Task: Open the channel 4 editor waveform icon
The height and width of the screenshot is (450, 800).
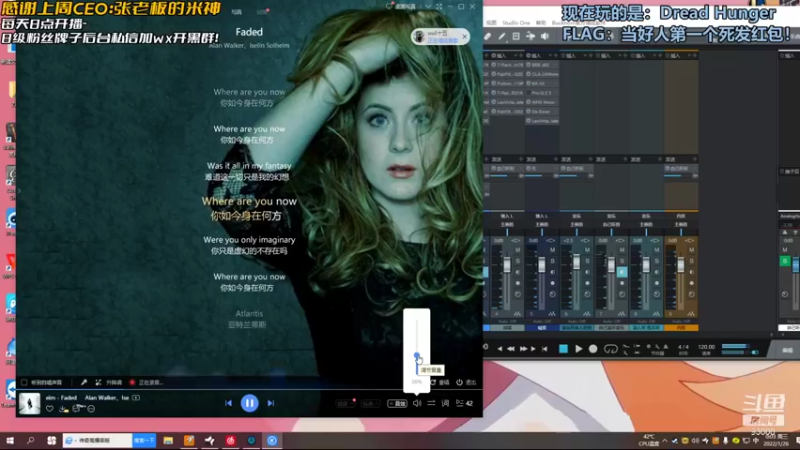Action: [517, 314]
